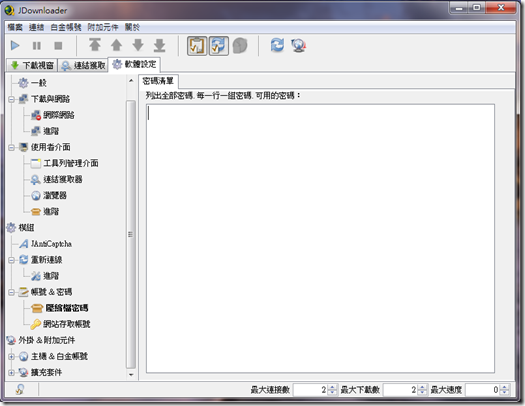
Task: Click the grayed-out speed limit icon
Action: pyautogui.click(x=240, y=46)
